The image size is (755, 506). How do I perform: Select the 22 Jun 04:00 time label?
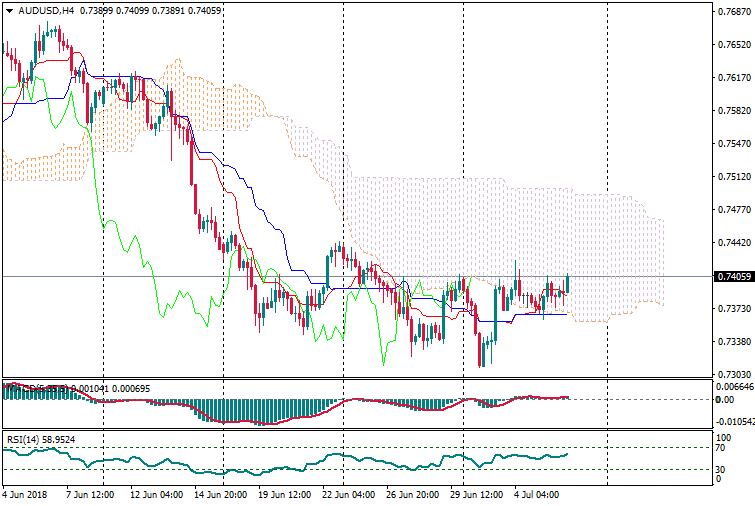coord(349,494)
